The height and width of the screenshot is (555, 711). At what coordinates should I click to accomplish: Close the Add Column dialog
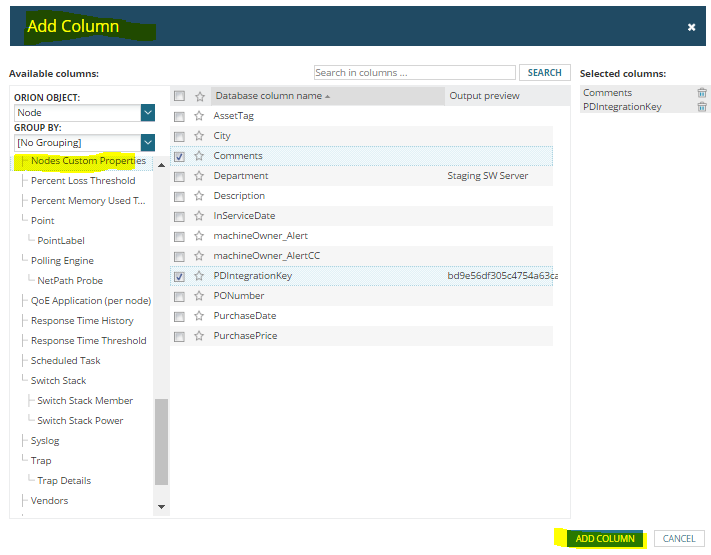pyautogui.click(x=691, y=27)
